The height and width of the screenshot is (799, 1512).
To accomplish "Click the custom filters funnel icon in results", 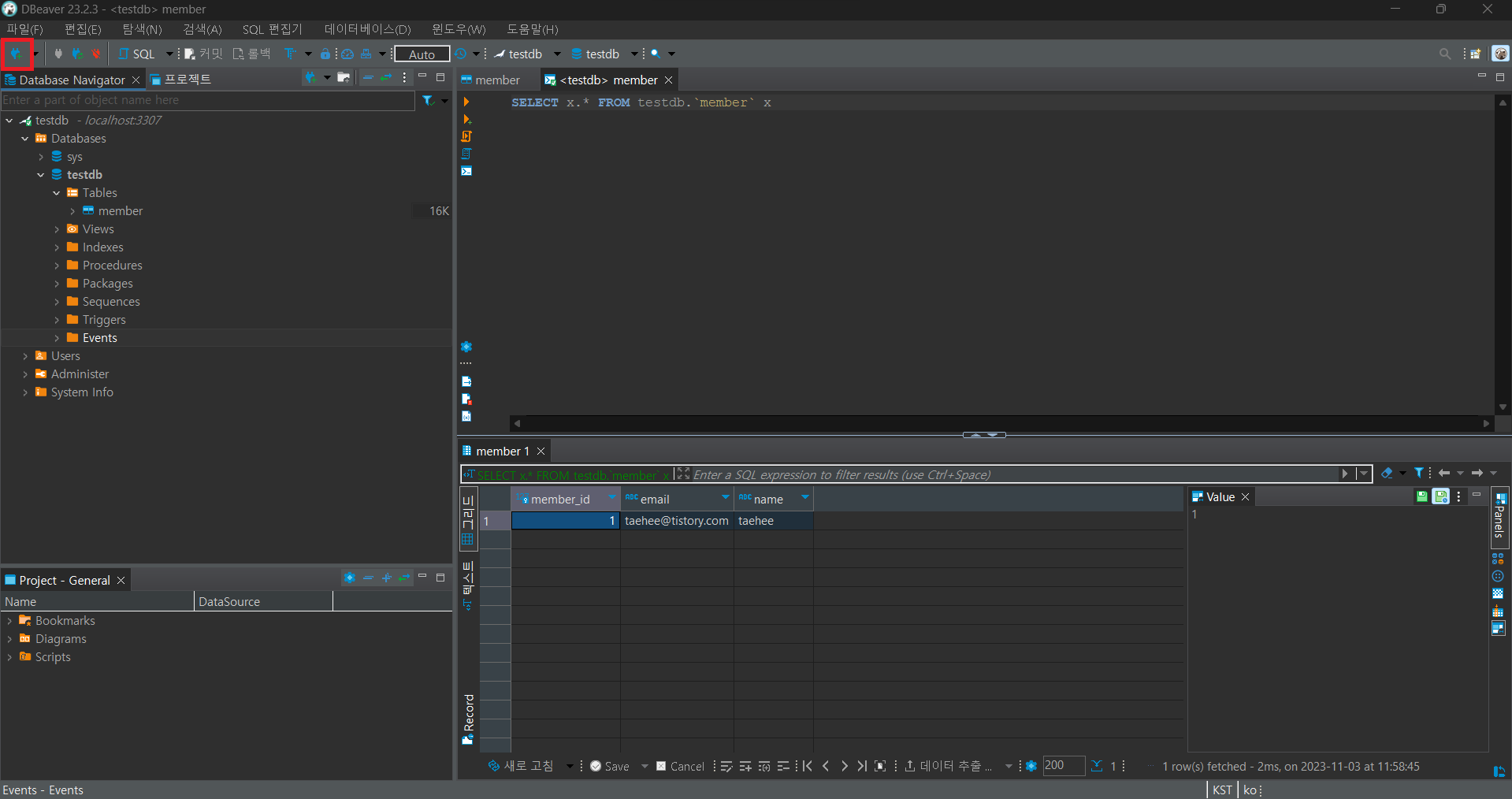I will point(1418,473).
